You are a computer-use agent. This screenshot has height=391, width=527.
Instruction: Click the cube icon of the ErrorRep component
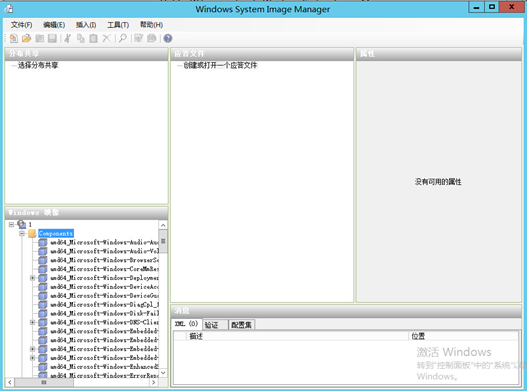pos(43,375)
